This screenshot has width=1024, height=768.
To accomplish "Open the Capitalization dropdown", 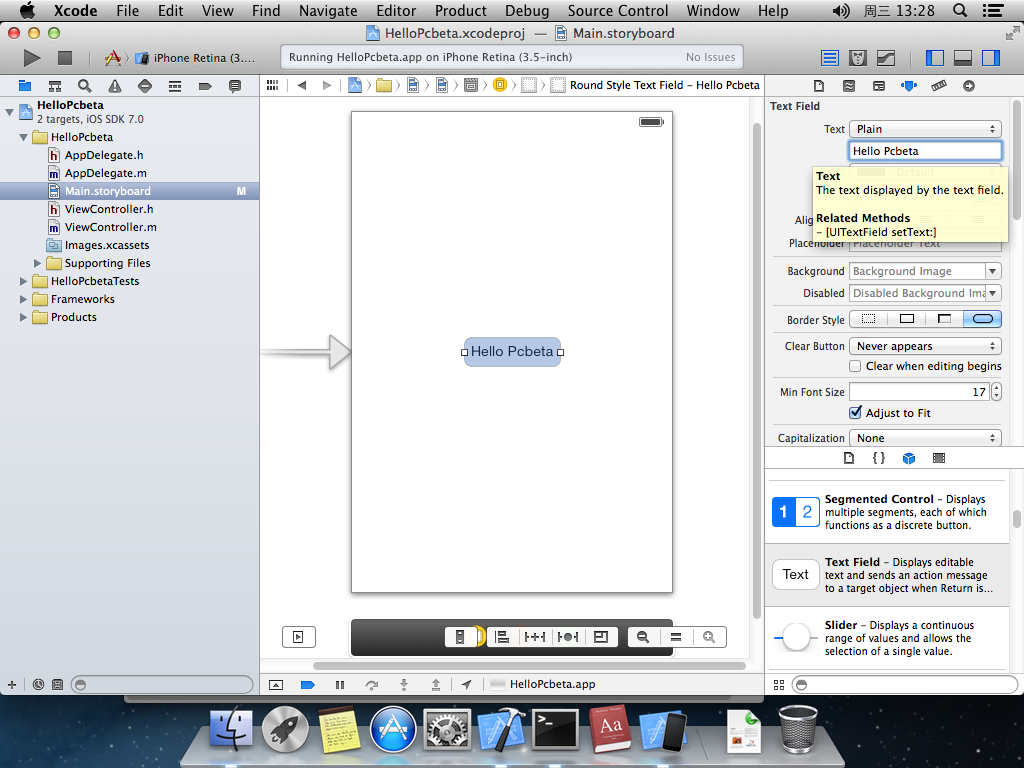I will pyautogui.click(x=925, y=438).
